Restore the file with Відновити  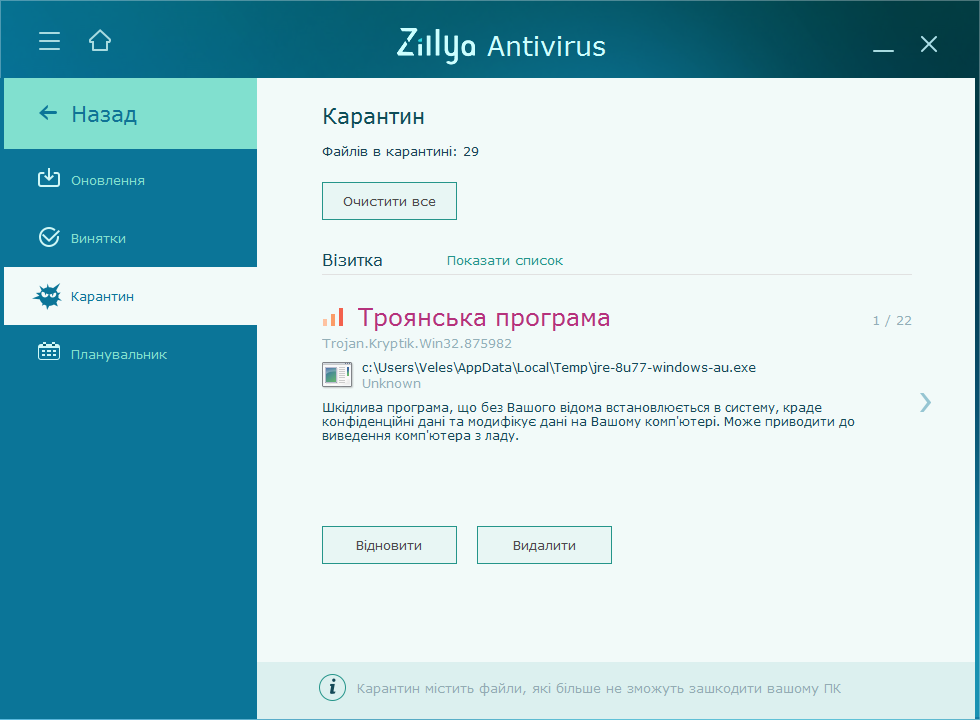point(389,544)
